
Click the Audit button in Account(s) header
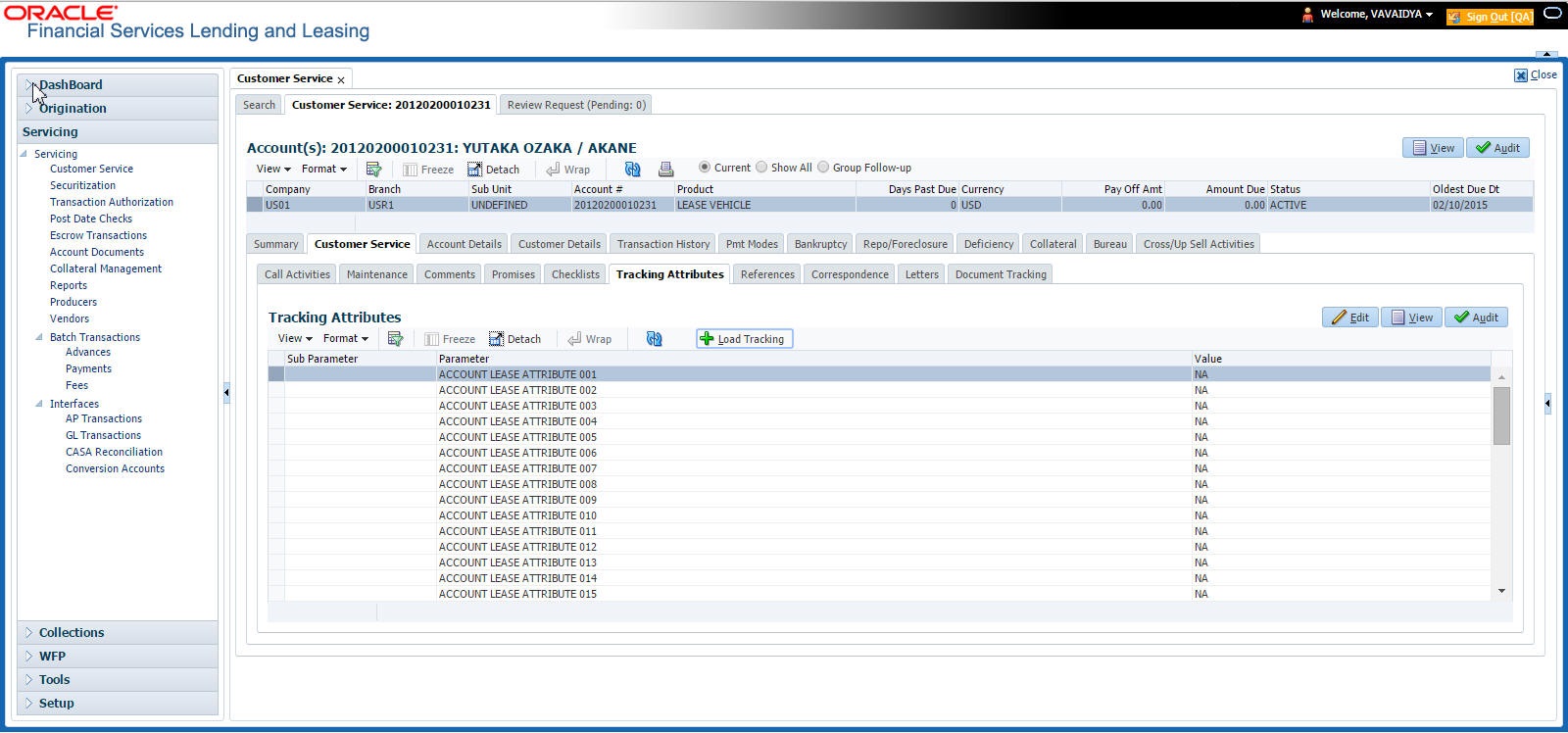point(1498,148)
